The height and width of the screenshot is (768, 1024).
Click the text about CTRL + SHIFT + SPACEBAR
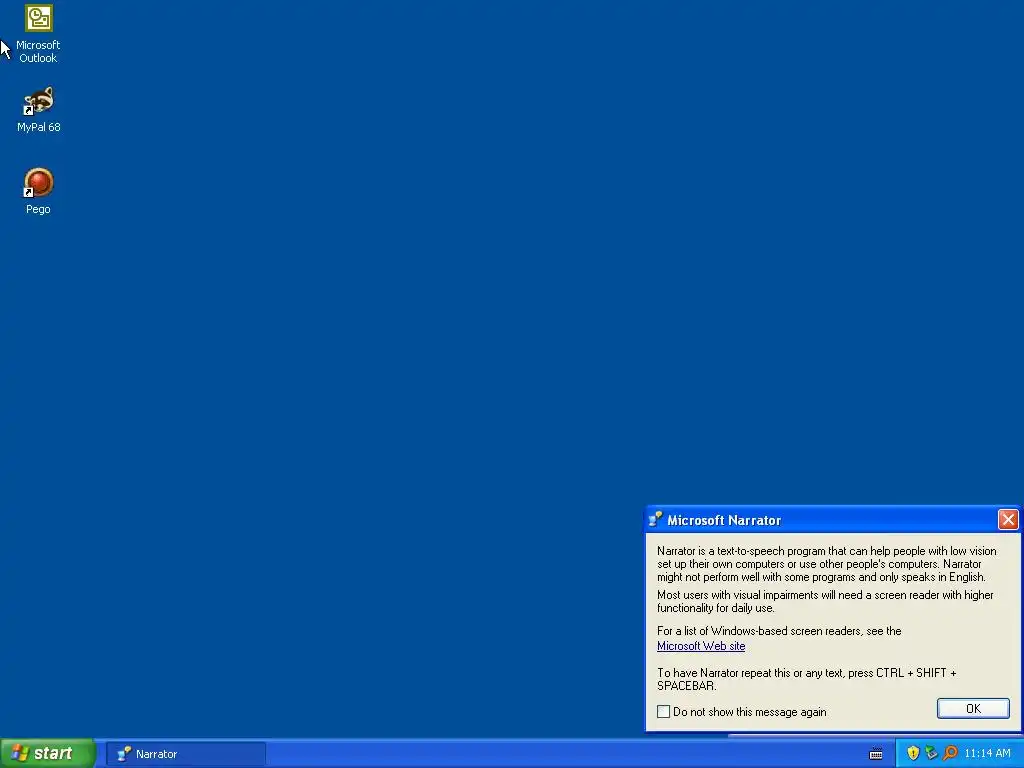tap(807, 679)
